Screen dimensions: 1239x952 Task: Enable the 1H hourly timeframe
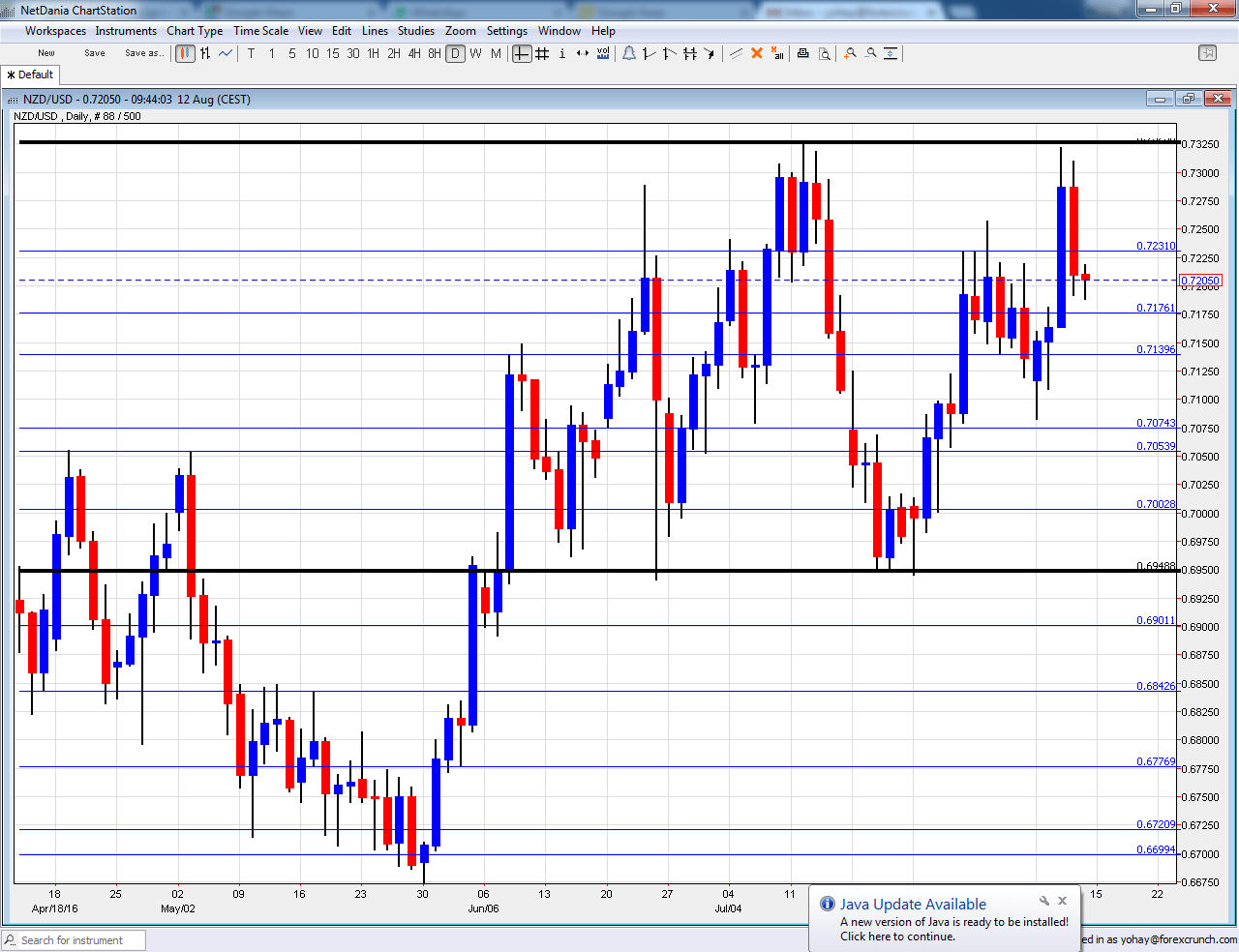click(373, 53)
